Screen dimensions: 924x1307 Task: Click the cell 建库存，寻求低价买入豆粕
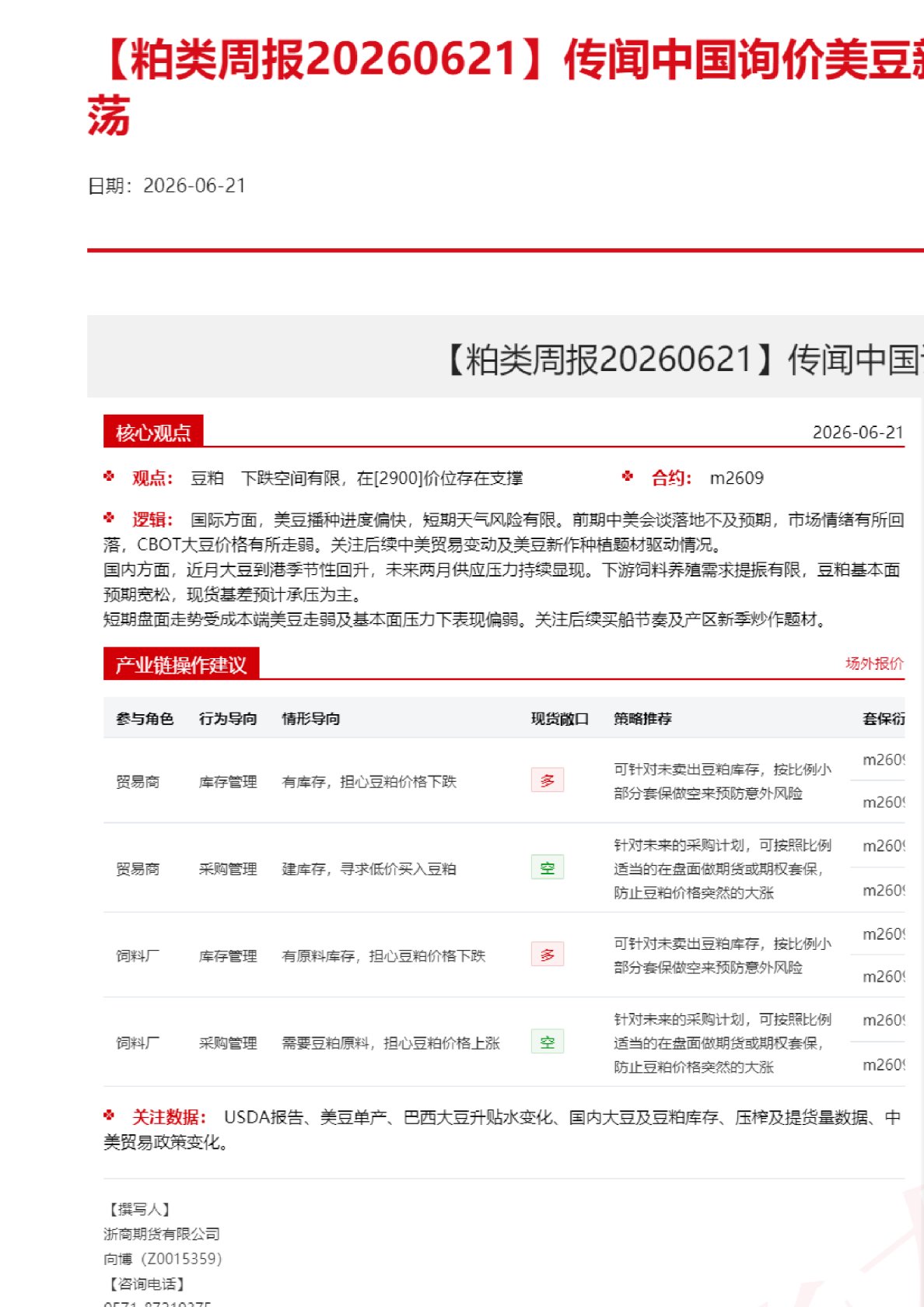click(x=369, y=869)
